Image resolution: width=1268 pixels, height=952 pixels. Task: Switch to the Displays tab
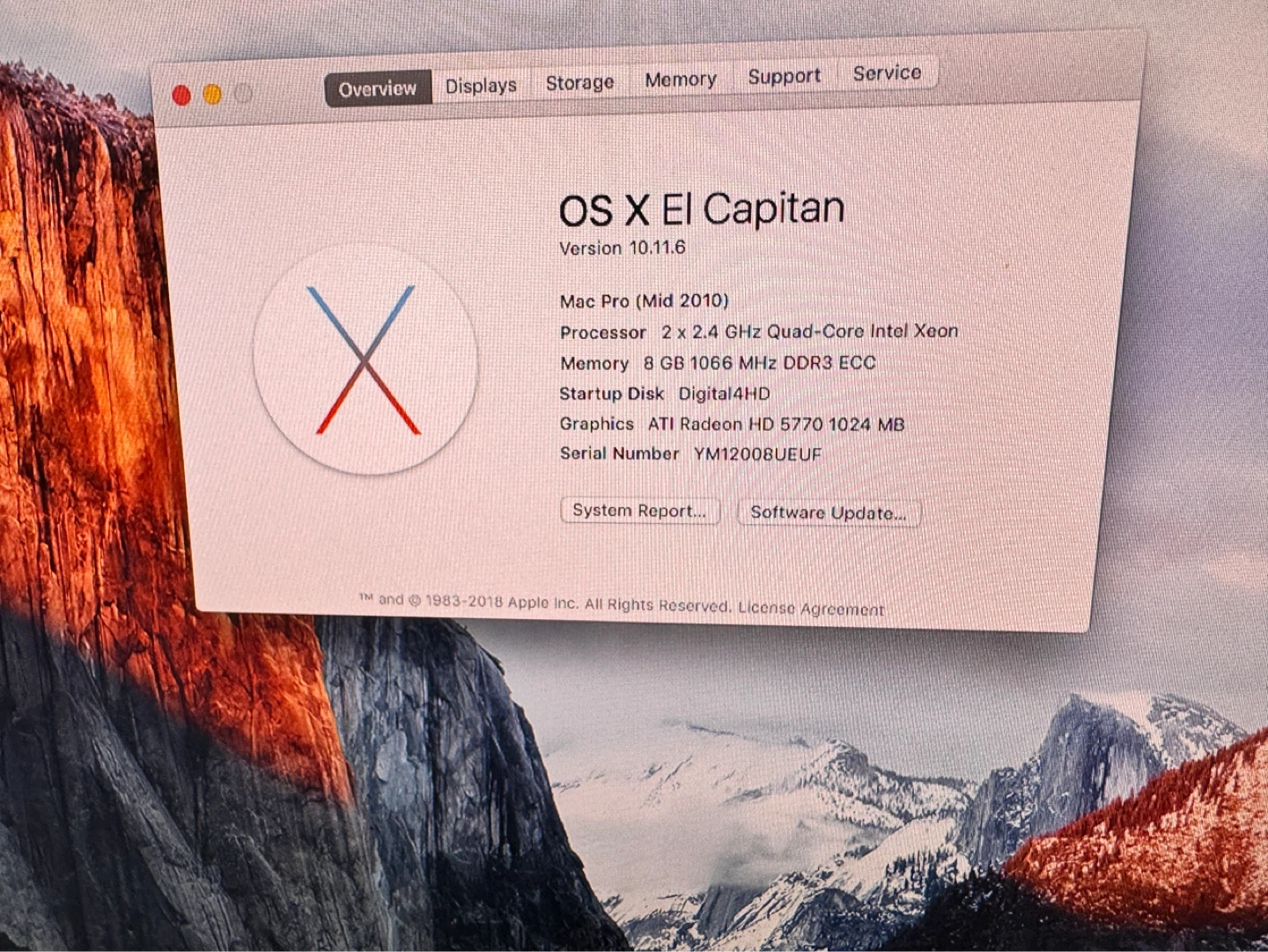(x=481, y=85)
